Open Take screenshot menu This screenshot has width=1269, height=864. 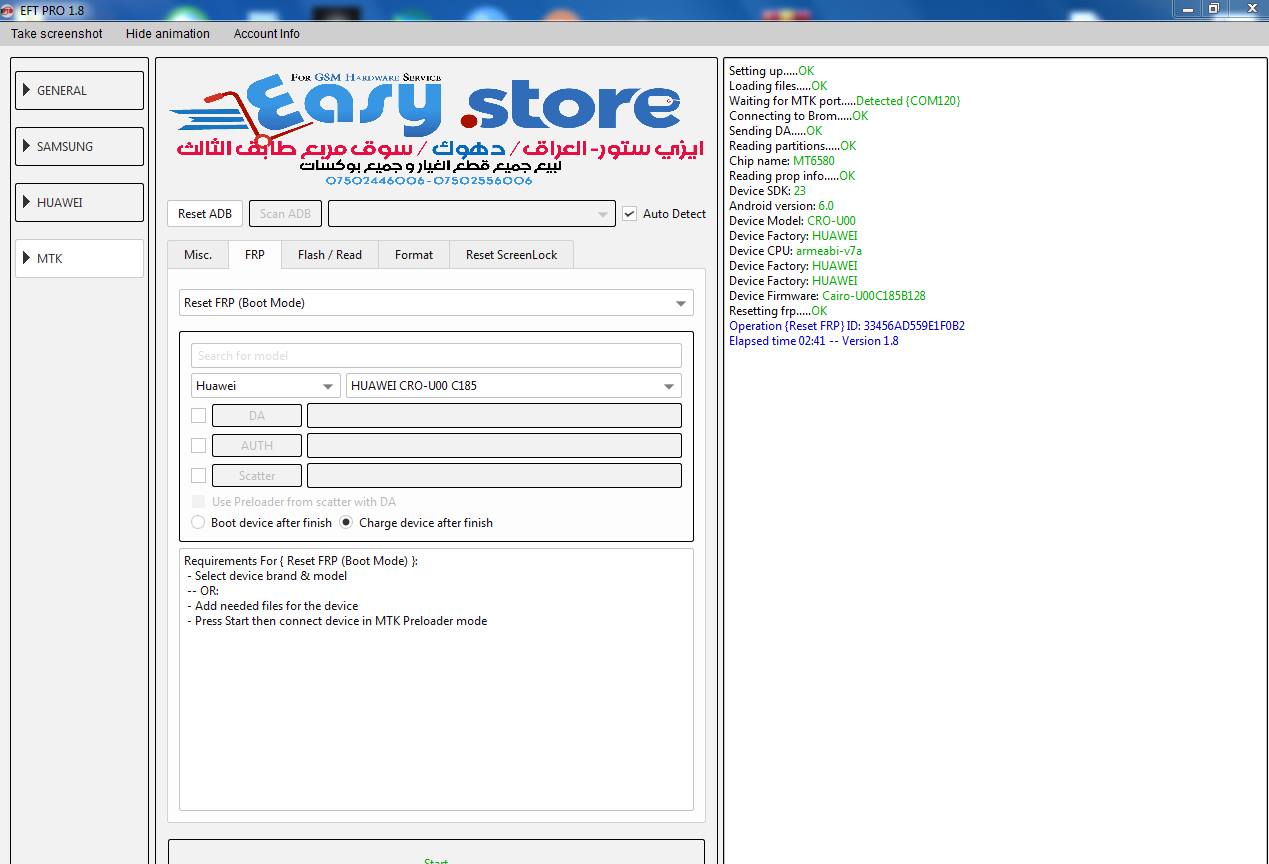pyautogui.click(x=57, y=33)
